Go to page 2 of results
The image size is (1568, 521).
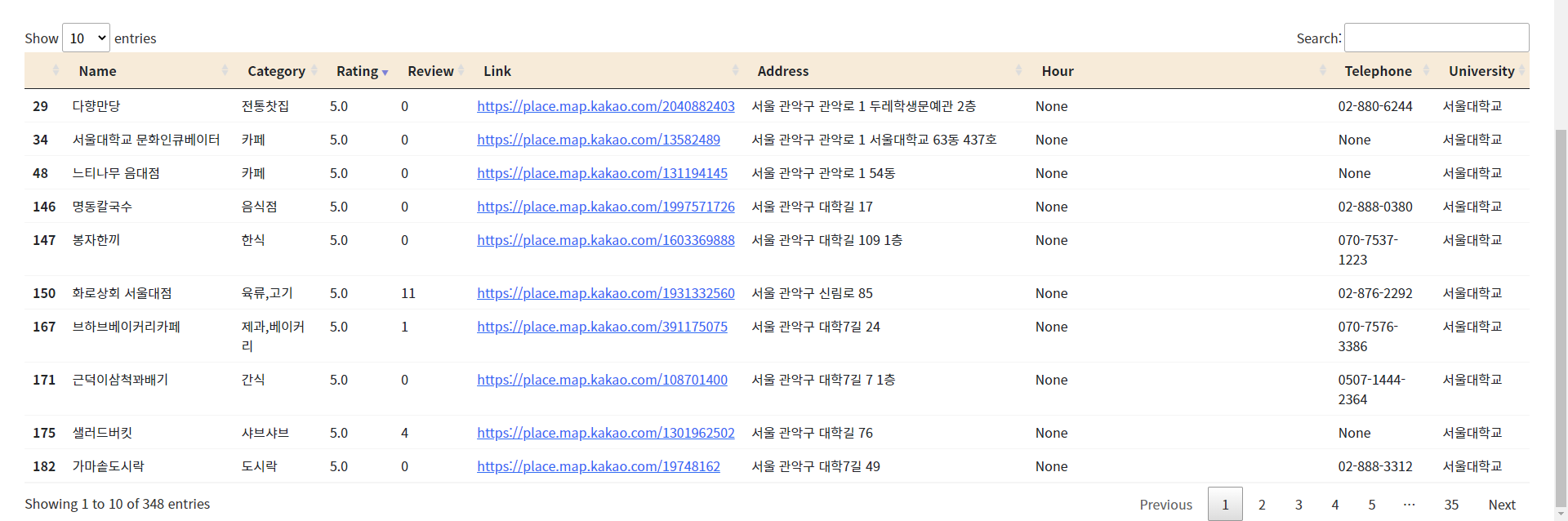pos(1262,504)
